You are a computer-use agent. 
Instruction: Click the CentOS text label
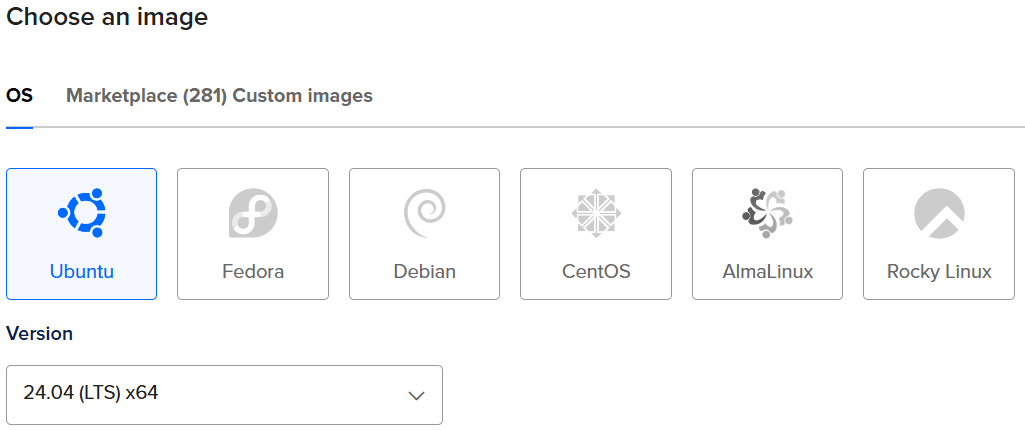pos(596,271)
